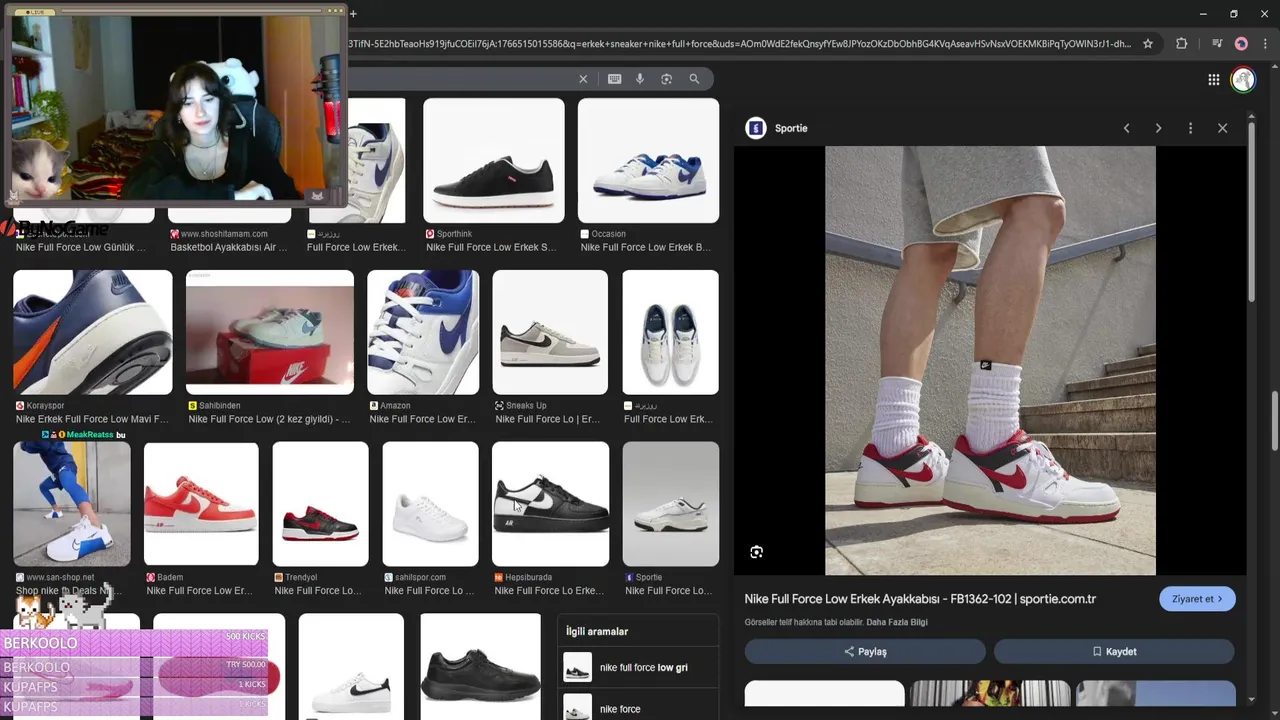Open the Daha Fazla Bilgi link
This screenshot has width=1280, height=720.
tap(897, 622)
